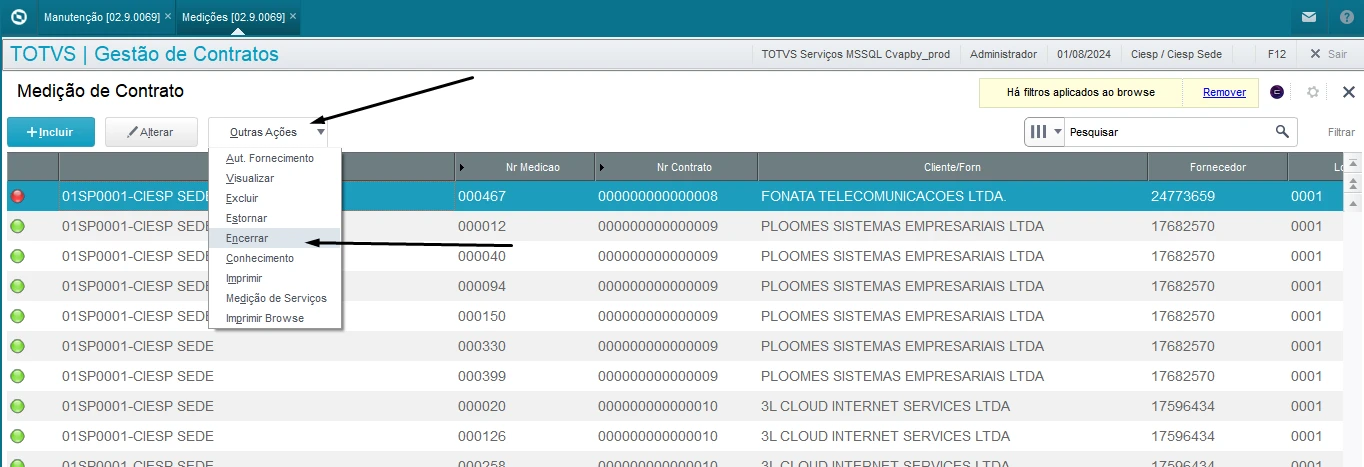Close the Medição de Contrato browse panel

[x=1347, y=92]
